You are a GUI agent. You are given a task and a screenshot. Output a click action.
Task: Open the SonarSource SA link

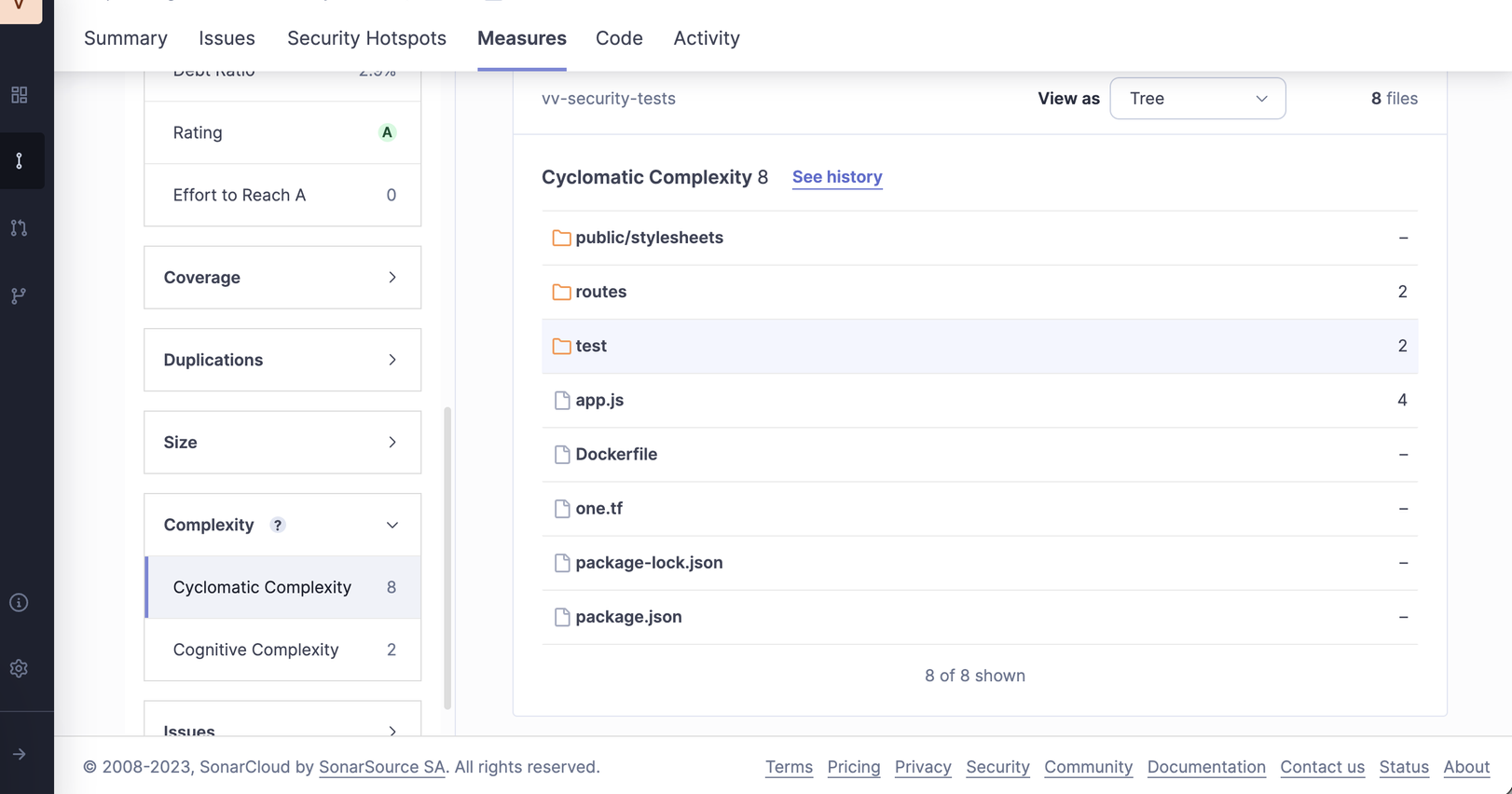point(381,767)
